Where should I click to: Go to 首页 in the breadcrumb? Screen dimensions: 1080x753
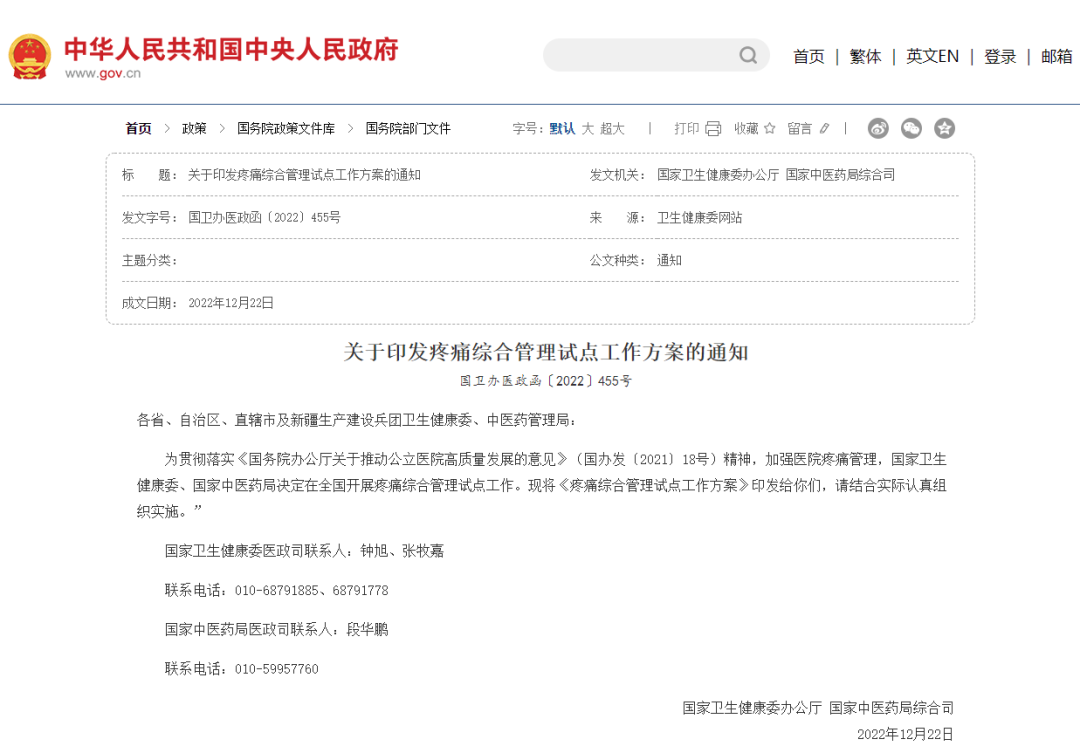pyautogui.click(x=138, y=128)
